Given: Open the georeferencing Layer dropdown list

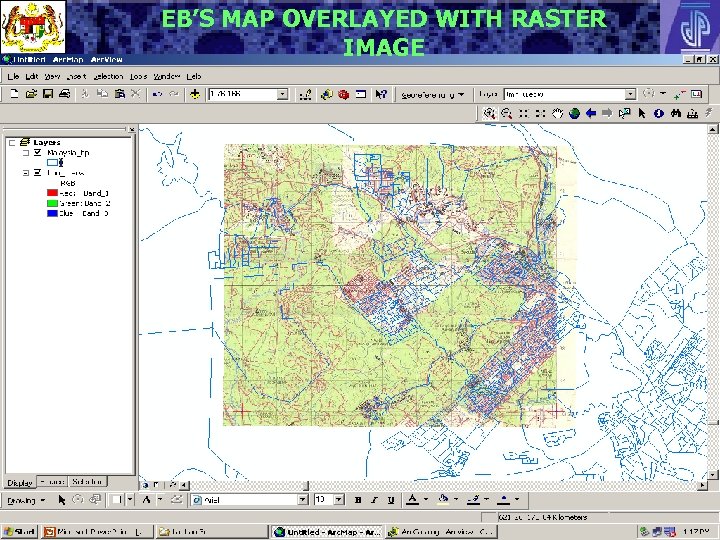Looking at the screenshot, I should click(630, 94).
